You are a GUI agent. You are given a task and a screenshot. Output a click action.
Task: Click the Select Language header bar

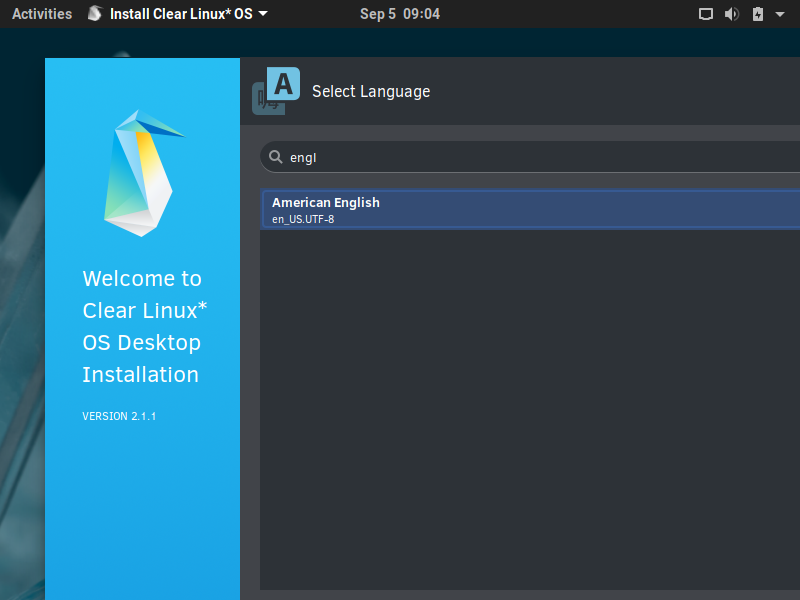pyautogui.click(x=500, y=91)
